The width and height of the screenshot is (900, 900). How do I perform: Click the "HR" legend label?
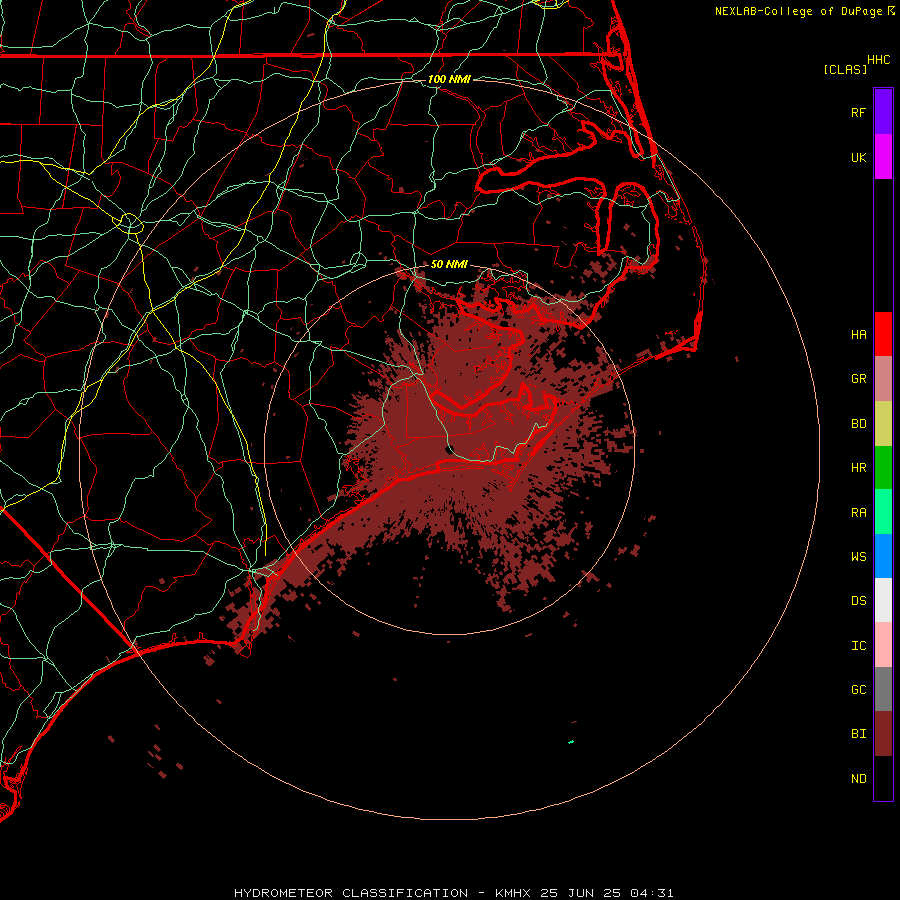click(859, 468)
